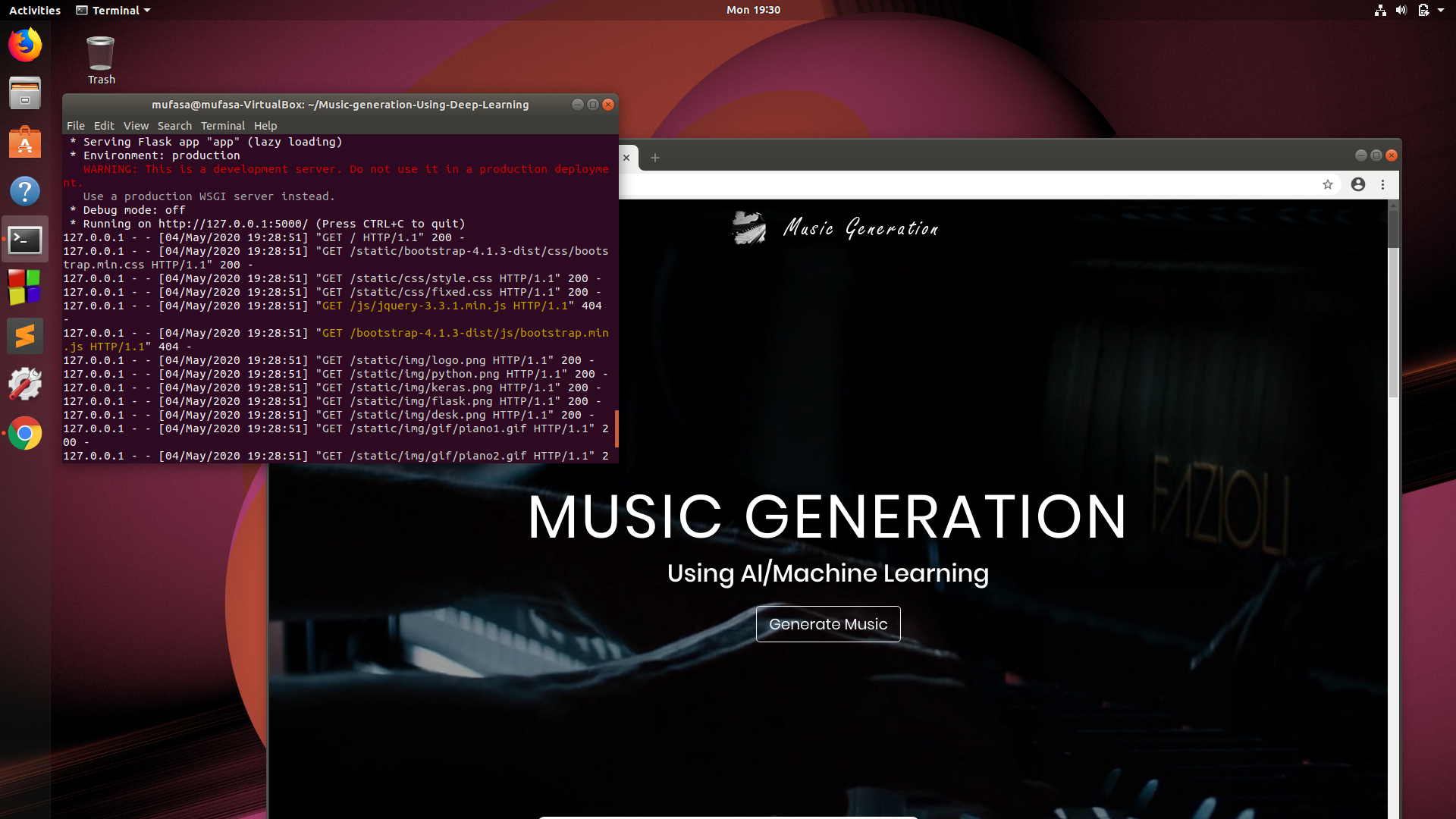
Task: Open the Chrome profile avatar icon
Action: pyautogui.click(x=1358, y=184)
